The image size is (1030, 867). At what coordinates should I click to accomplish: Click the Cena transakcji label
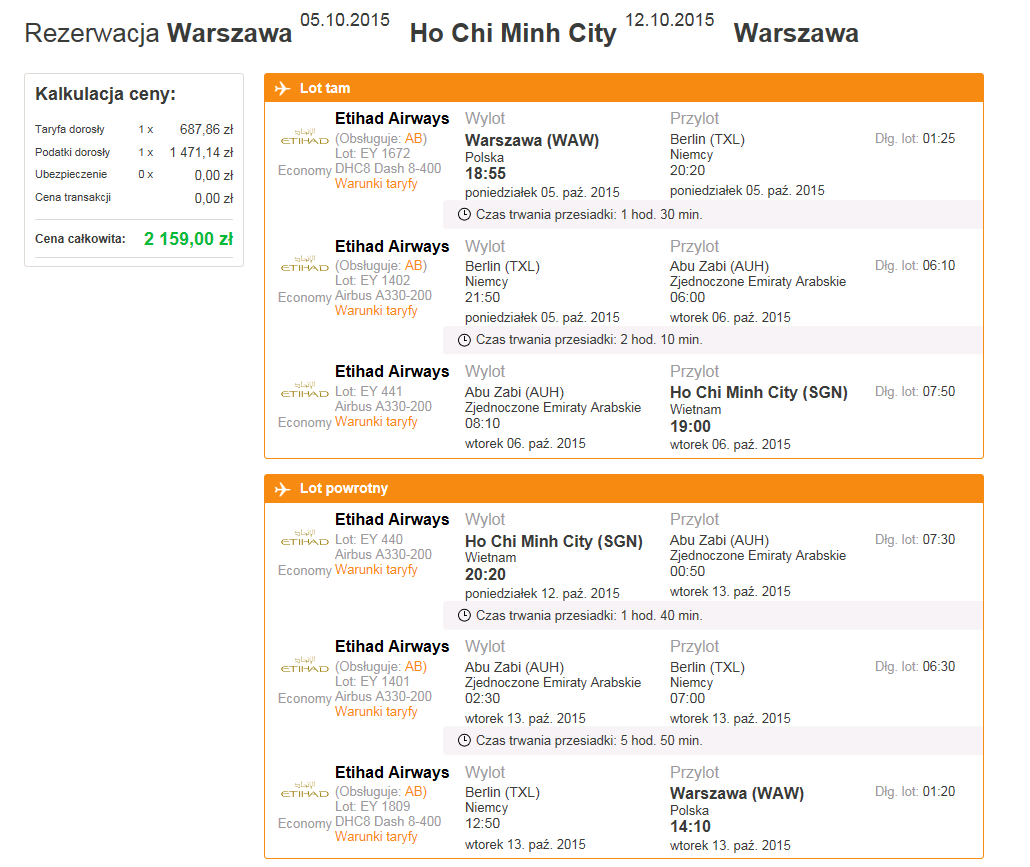[x=73, y=197]
